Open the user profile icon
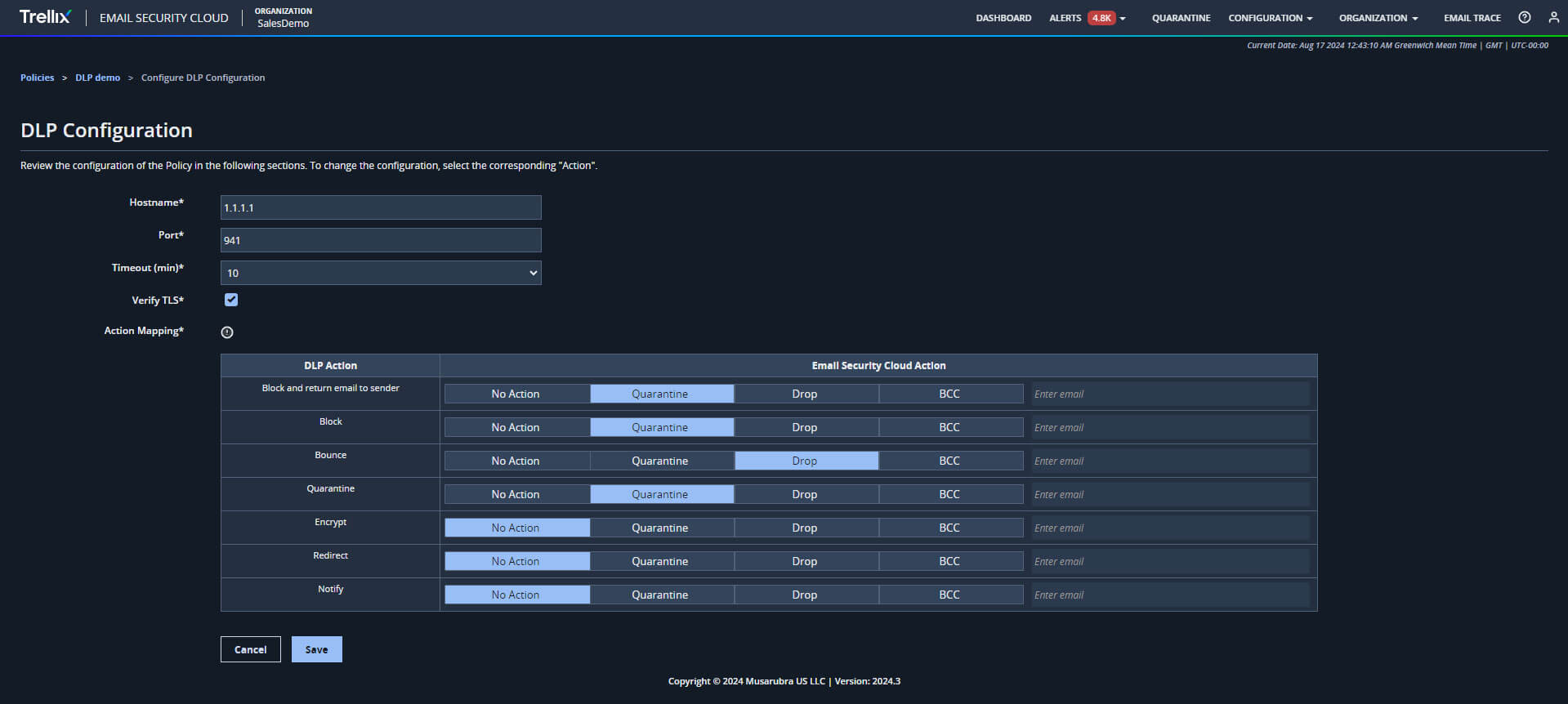 pos(1553,17)
